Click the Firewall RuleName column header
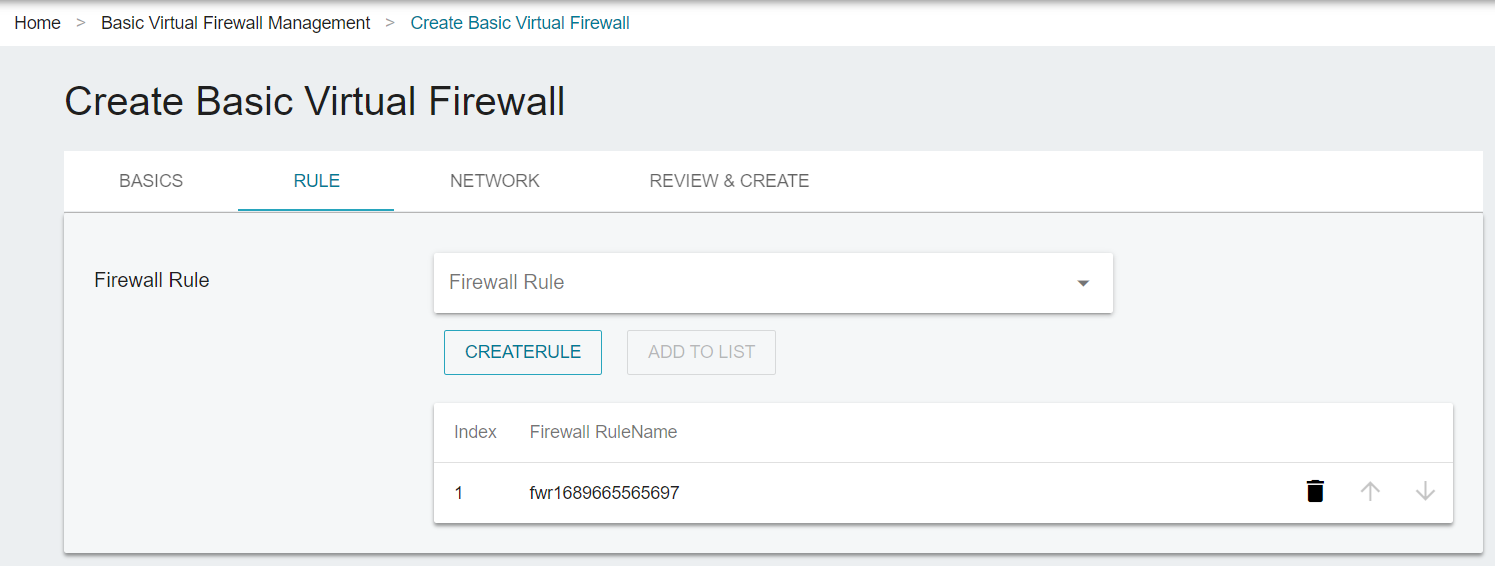1495x566 pixels. click(x=603, y=432)
